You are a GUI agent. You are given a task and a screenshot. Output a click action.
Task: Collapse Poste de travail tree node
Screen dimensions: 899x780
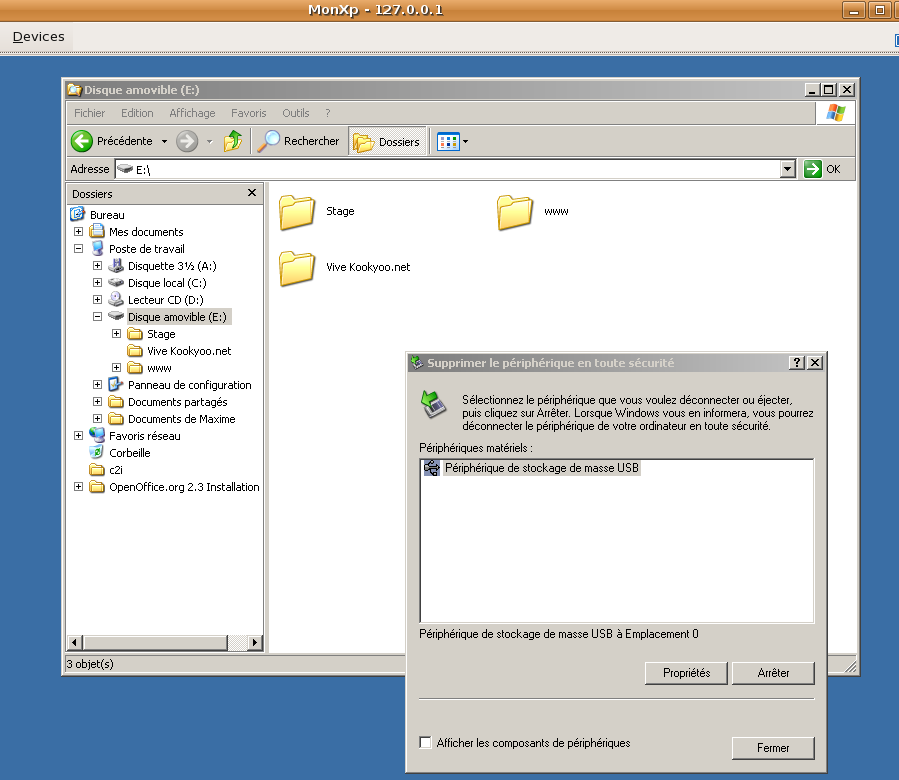tap(79, 249)
